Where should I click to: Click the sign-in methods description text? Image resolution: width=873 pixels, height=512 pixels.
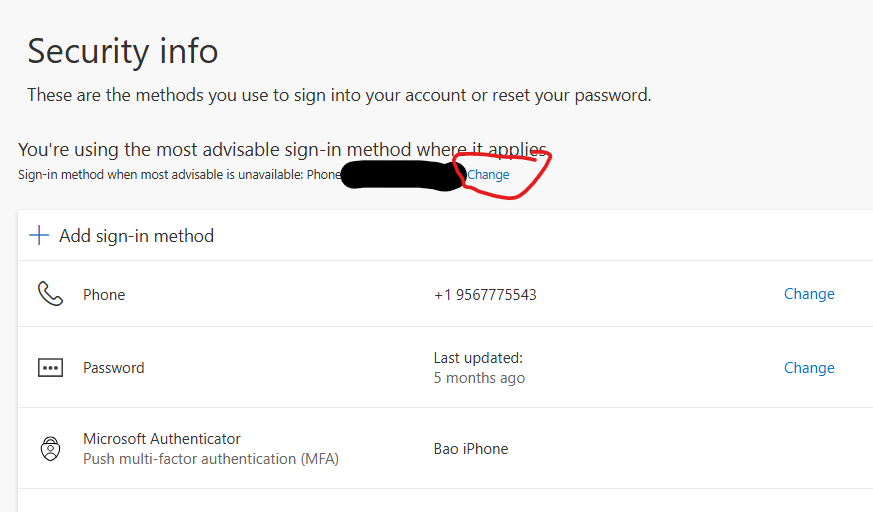click(339, 95)
